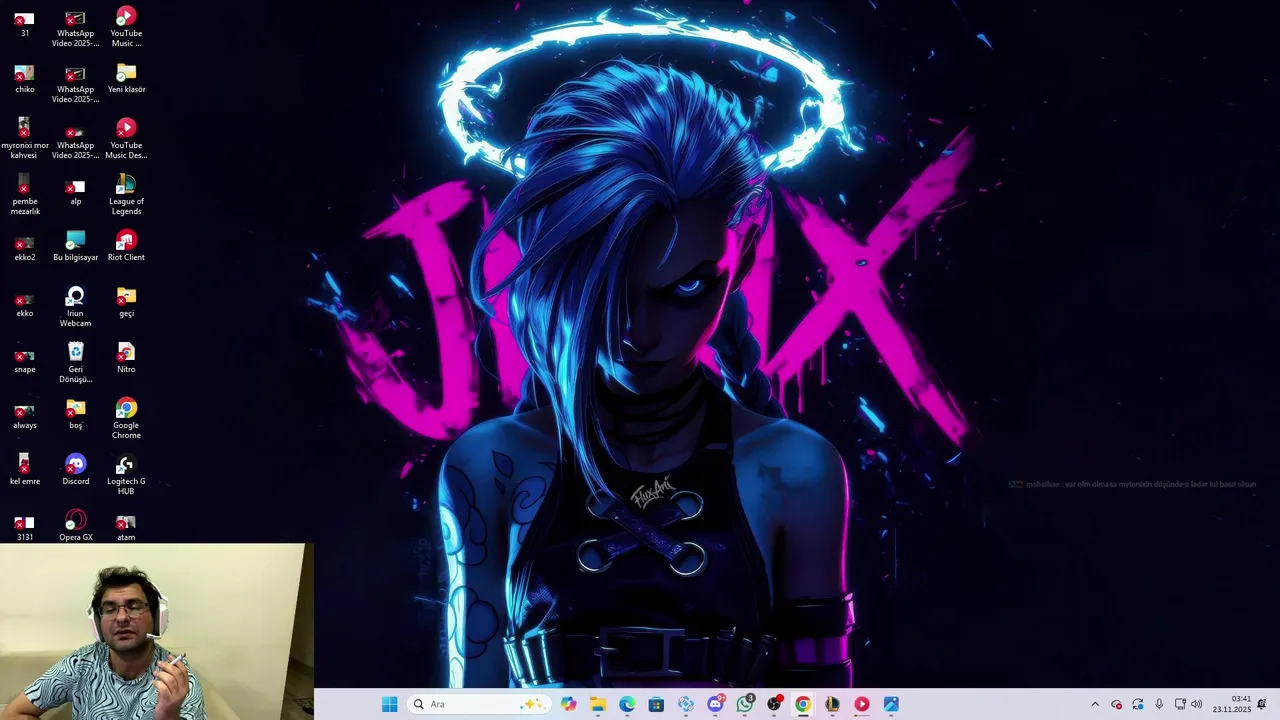
Task: Switch to Google Chrome in taskbar
Action: (803, 704)
